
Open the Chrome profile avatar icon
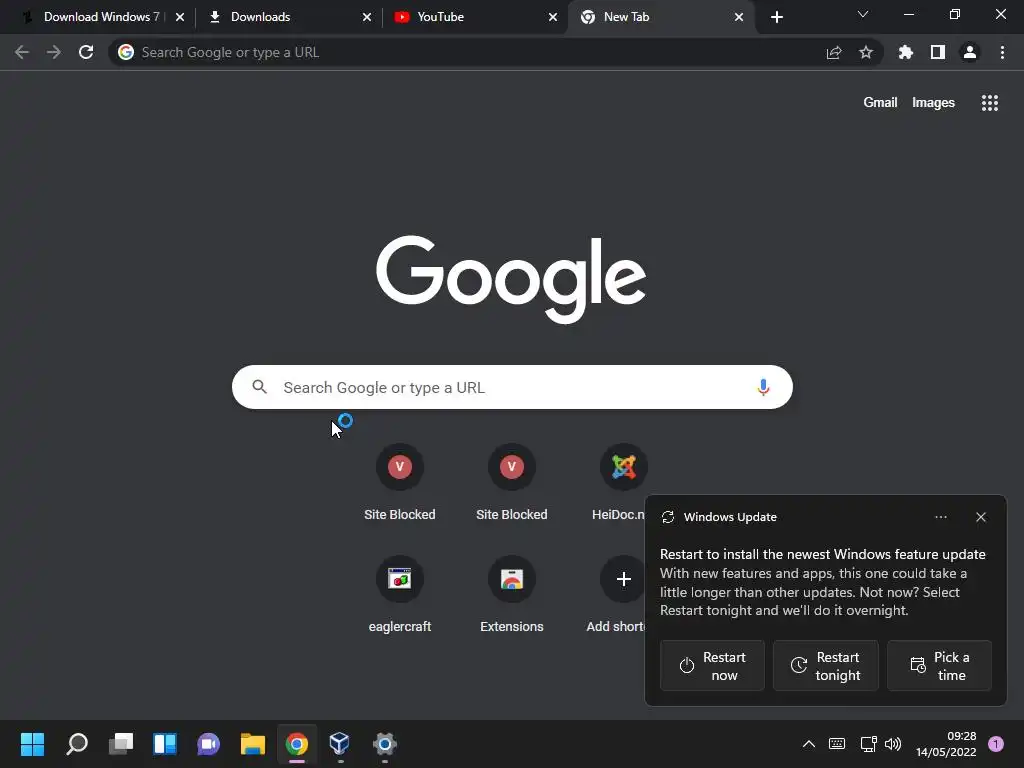(x=970, y=52)
